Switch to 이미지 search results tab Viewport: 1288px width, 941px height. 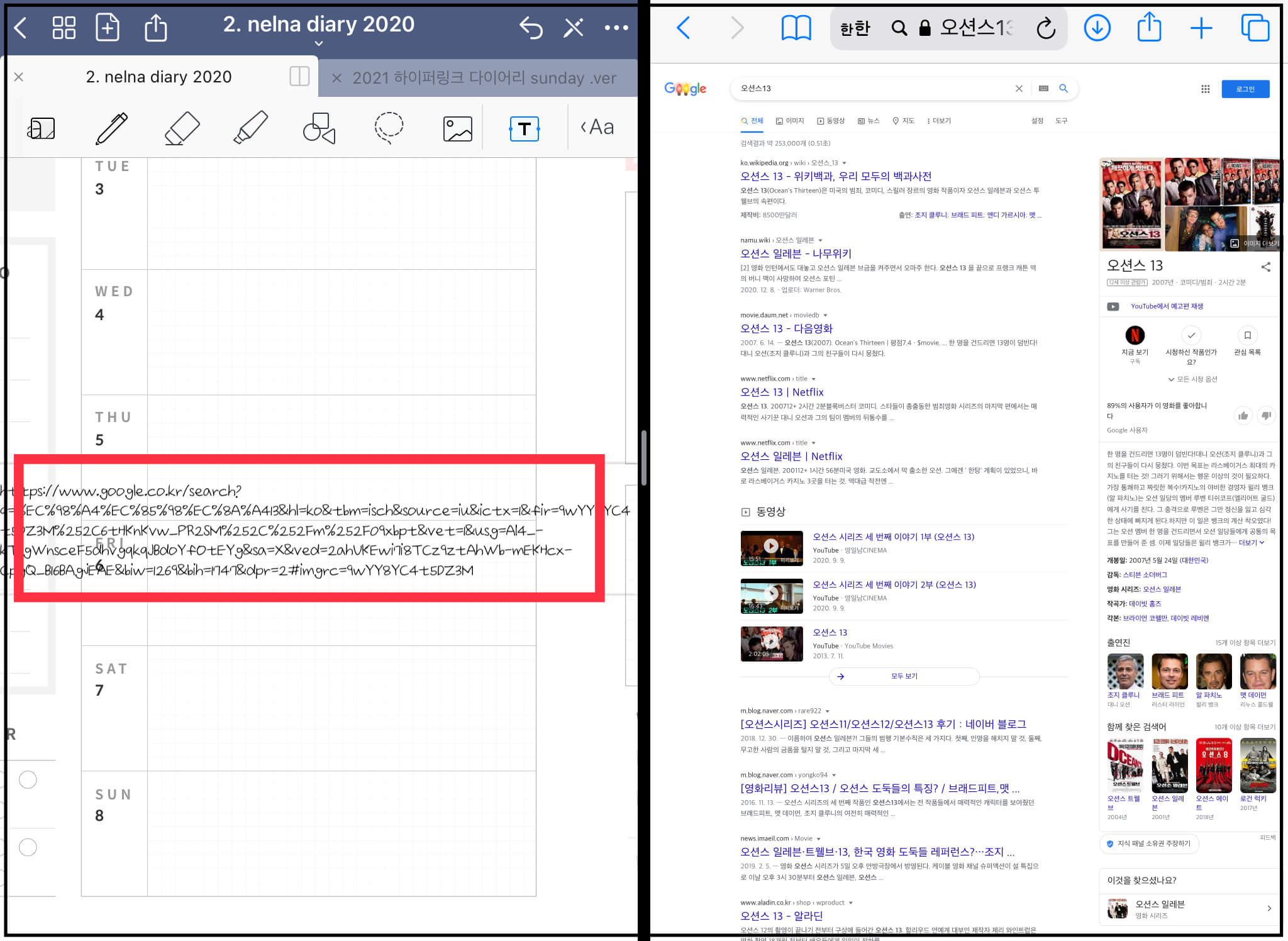click(791, 121)
